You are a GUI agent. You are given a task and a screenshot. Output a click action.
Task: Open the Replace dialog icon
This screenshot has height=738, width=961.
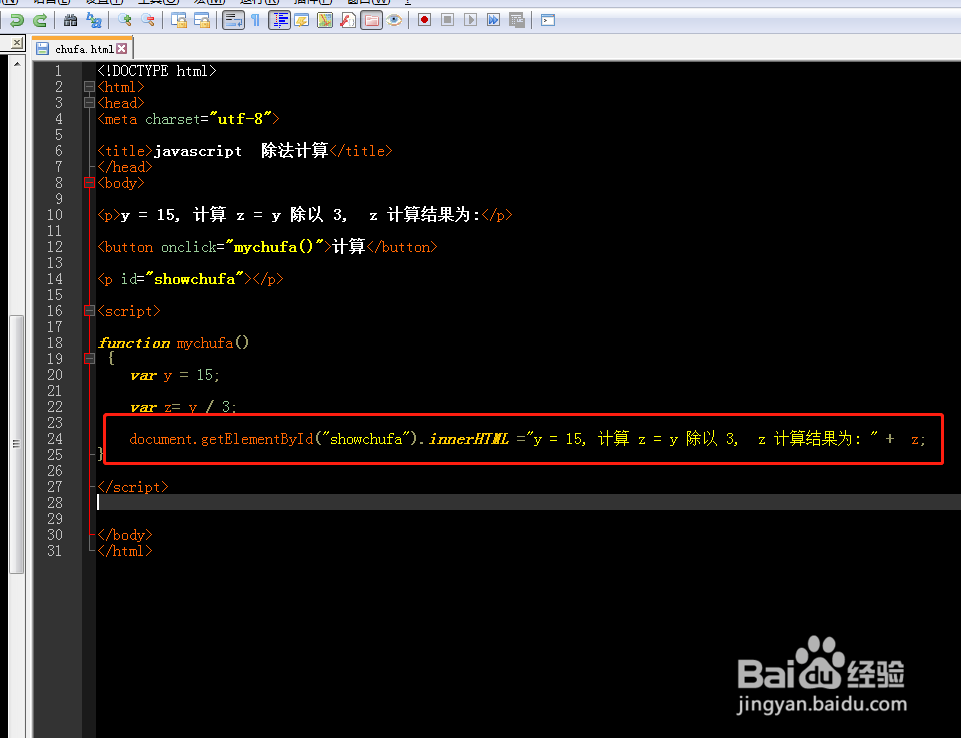click(94, 20)
